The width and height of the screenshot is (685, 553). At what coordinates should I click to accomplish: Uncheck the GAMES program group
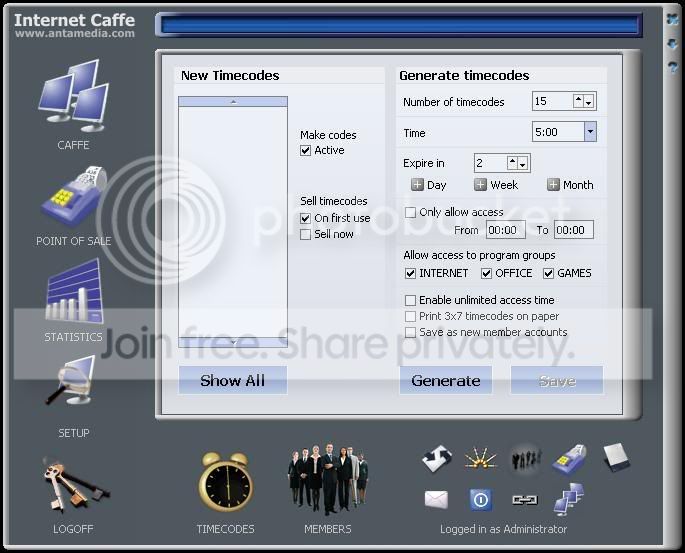pos(548,273)
